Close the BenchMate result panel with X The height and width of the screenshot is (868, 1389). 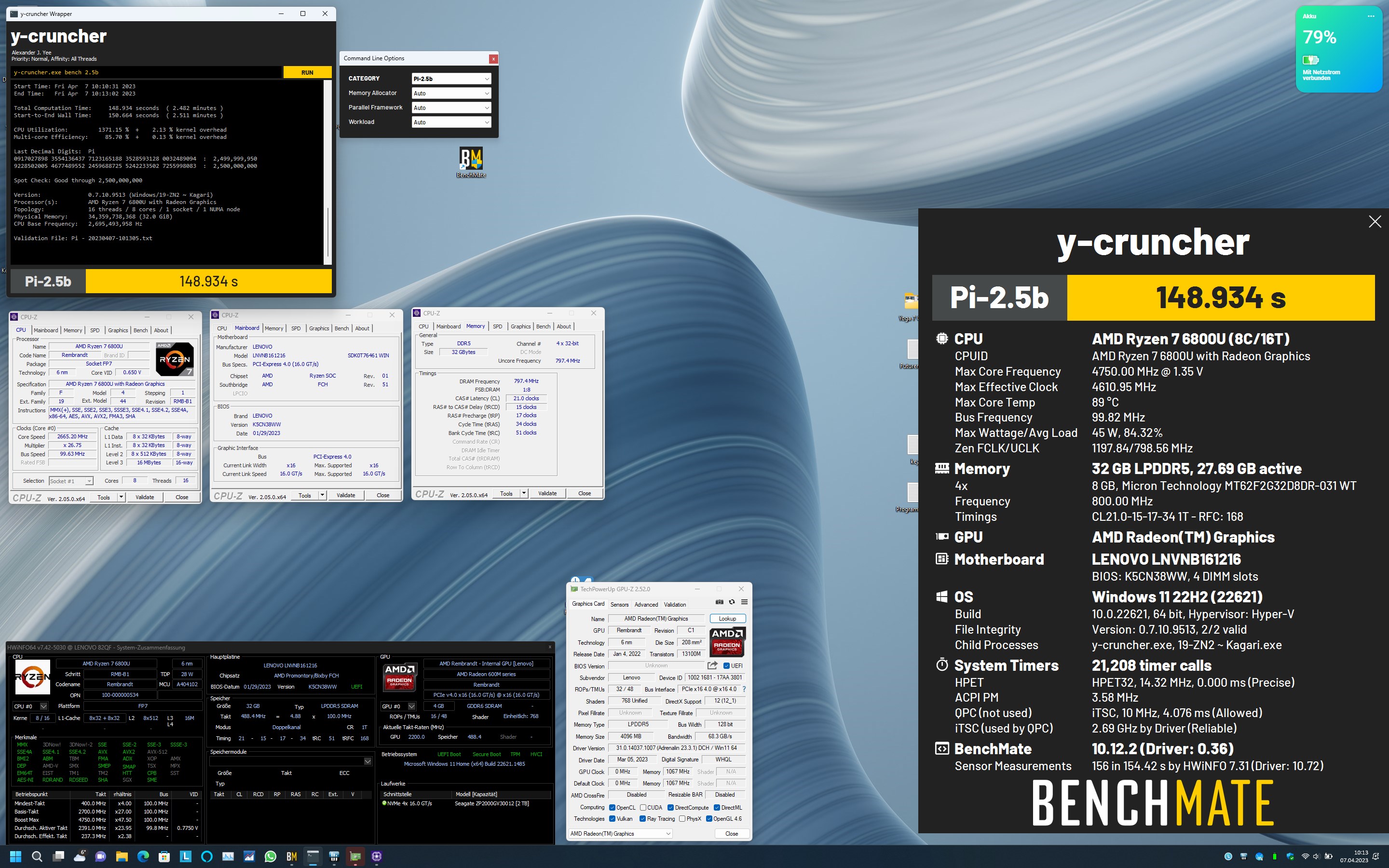pyautogui.click(x=1375, y=222)
